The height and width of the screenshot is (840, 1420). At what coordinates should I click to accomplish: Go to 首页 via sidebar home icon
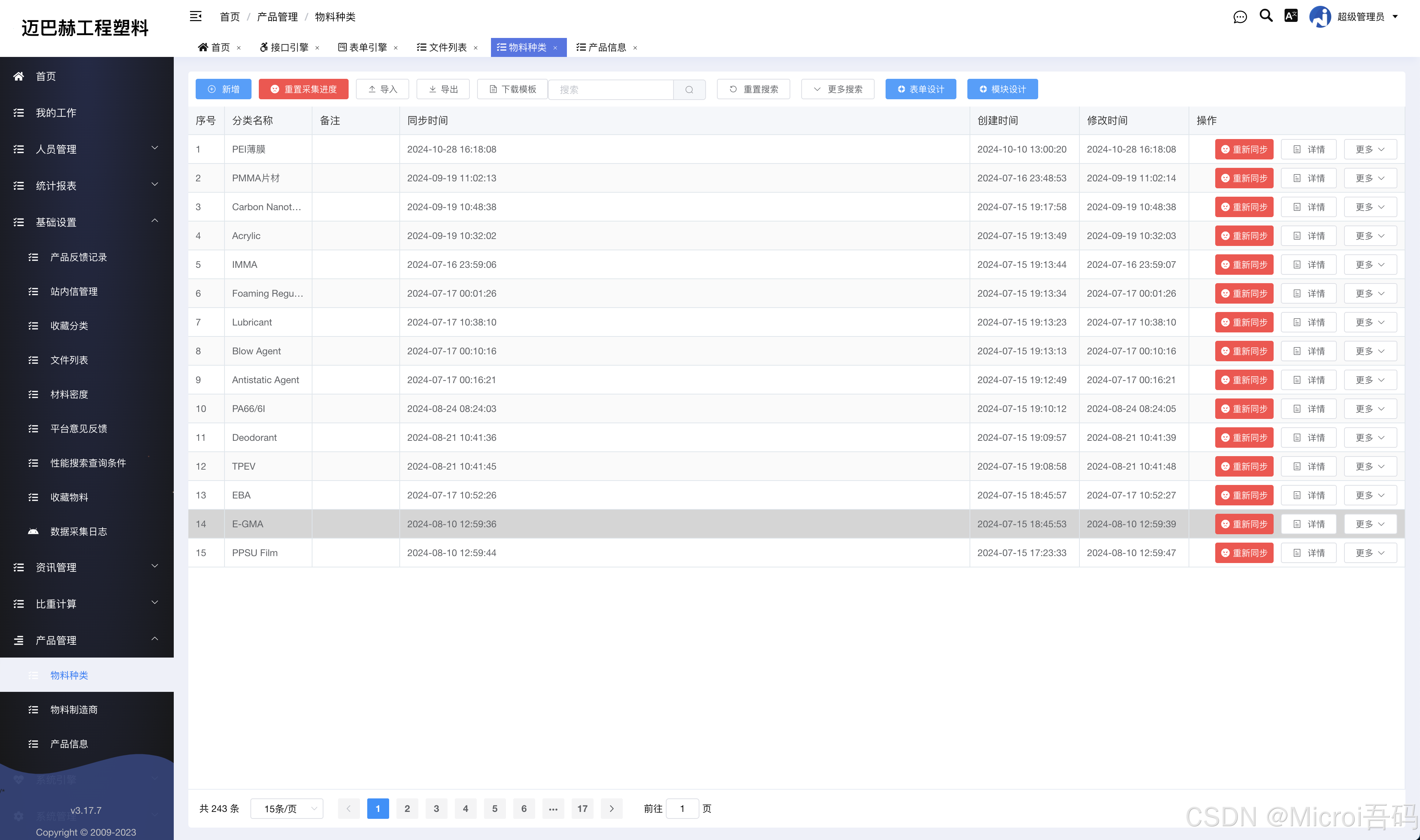click(x=19, y=76)
